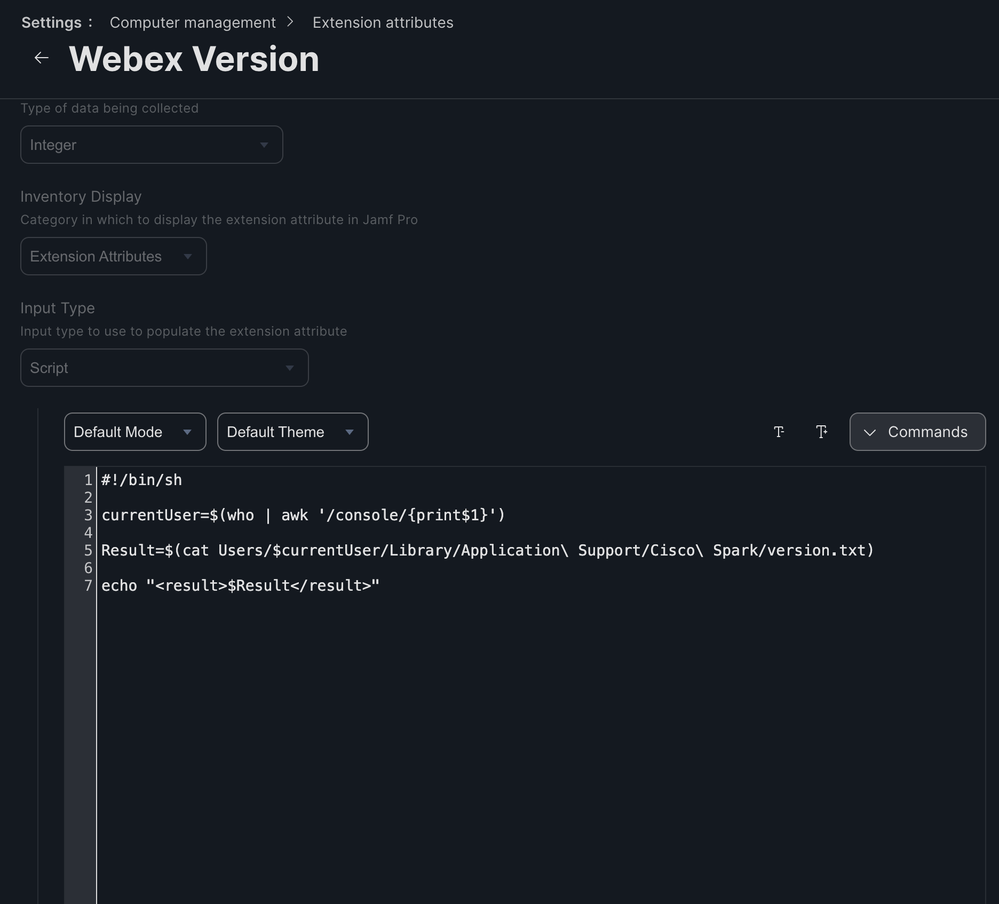Click the 'Inventory Display' label
The image size is (999, 904).
point(81,196)
